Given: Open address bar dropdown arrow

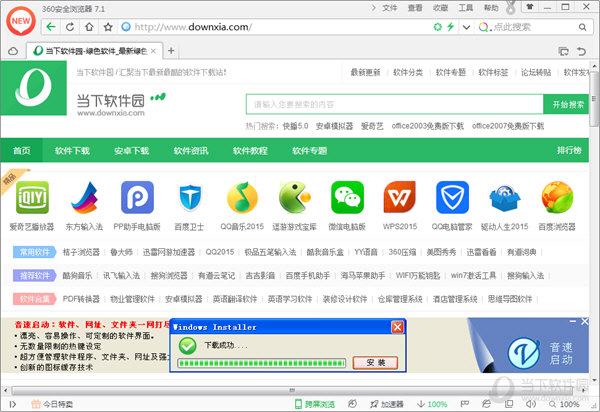Looking at the screenshot, I should pyautogui.click(x=466, y=27).
